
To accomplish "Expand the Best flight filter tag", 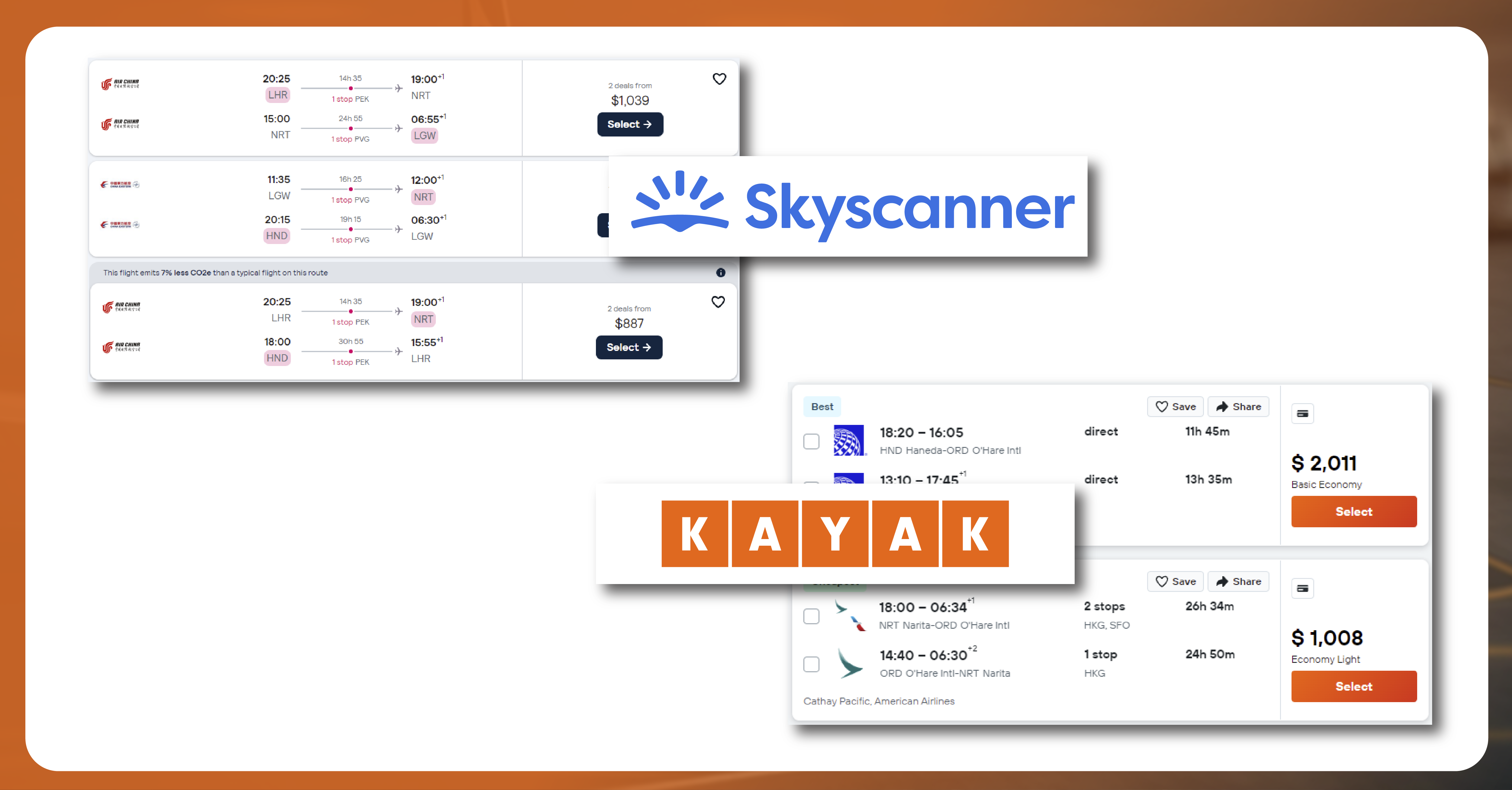I will point(822,406).
